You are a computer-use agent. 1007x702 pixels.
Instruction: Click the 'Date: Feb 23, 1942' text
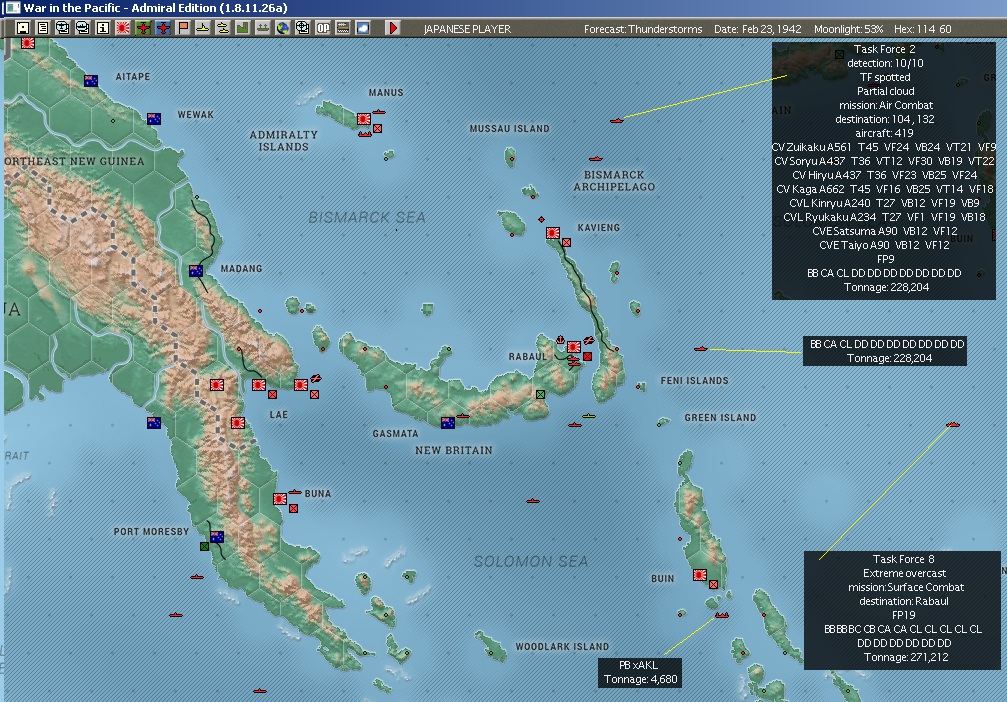pyautogui.click(x=757, y=29)
